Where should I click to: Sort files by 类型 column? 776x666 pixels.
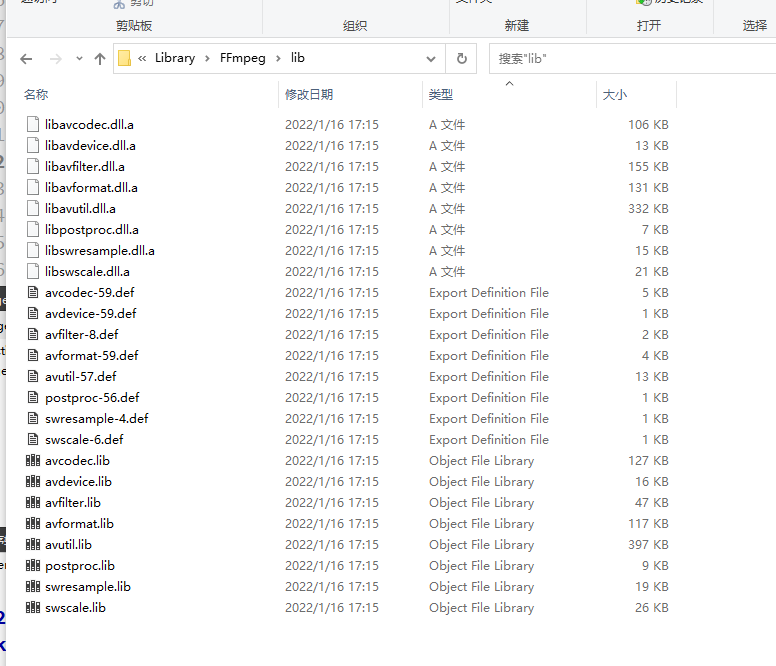point(440,95)
